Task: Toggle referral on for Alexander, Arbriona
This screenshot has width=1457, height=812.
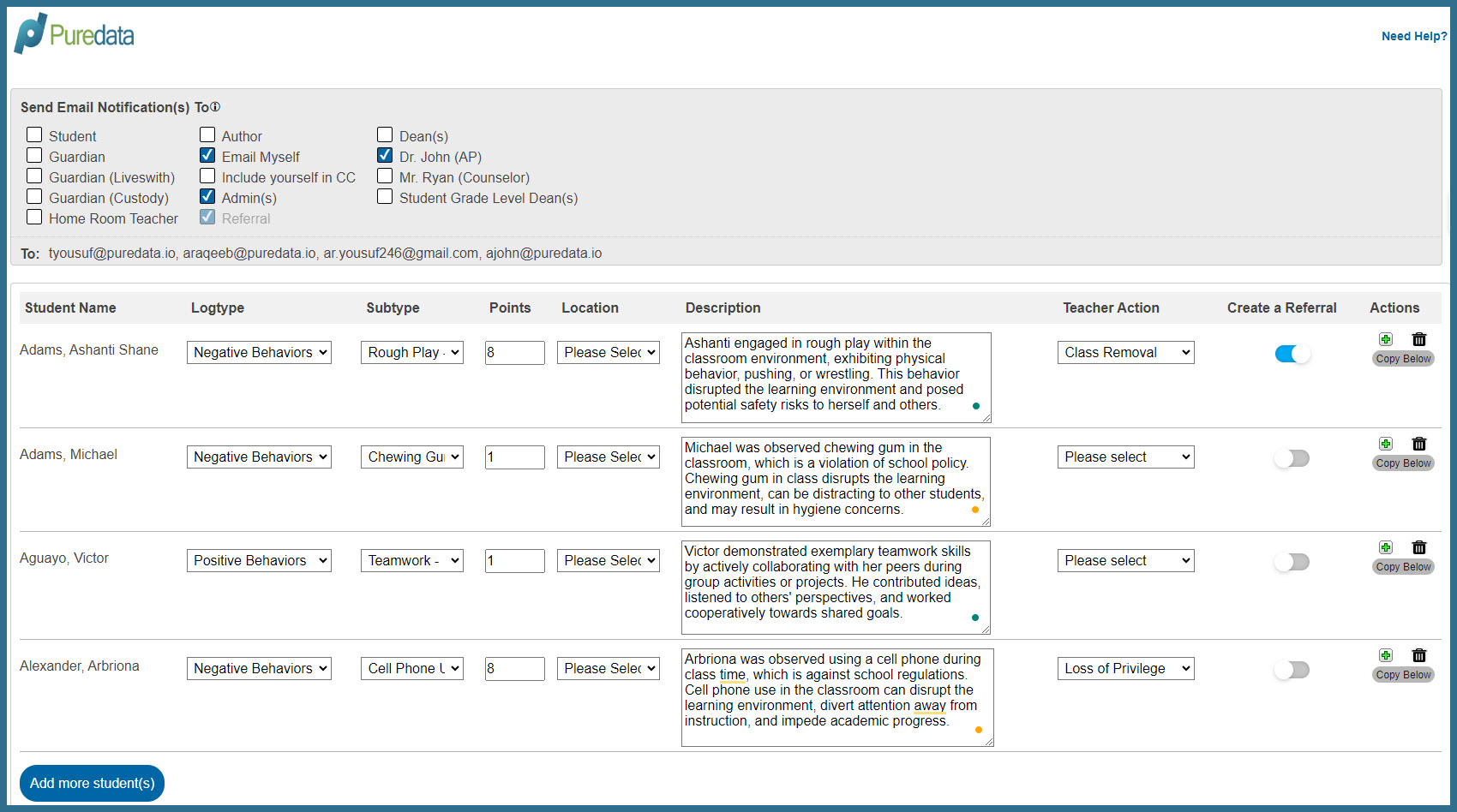Action: [x=1292, y=670]
